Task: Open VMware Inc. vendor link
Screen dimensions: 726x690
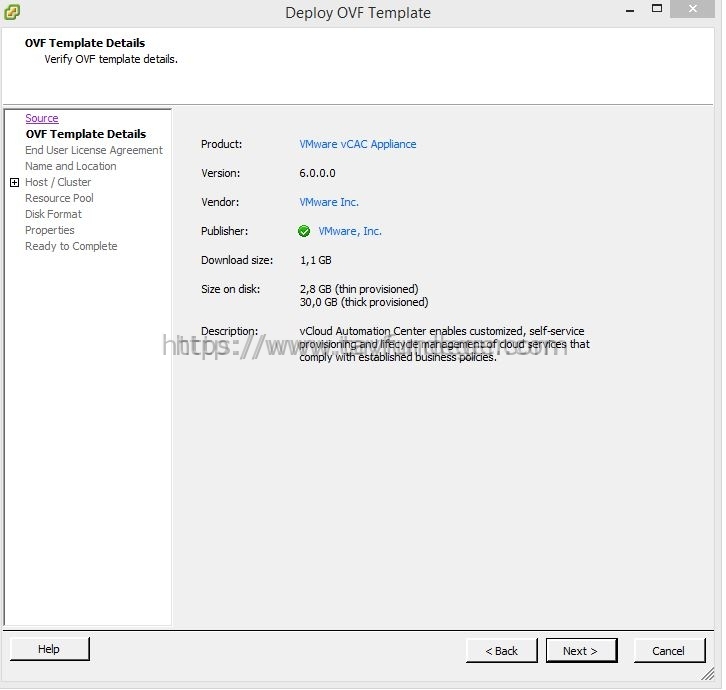Action: pos(329,202)
